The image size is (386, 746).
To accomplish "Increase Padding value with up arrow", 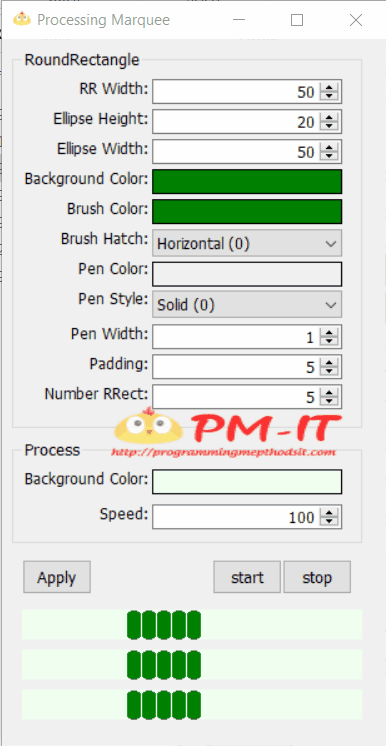I will coord(328,363).
